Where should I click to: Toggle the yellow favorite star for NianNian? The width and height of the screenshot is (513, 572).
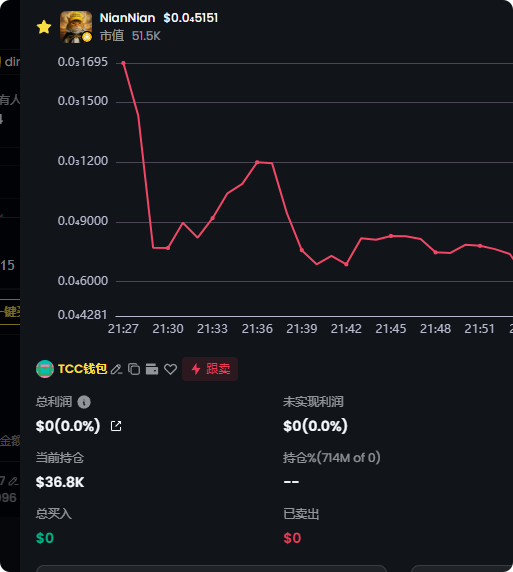point(44,27)
